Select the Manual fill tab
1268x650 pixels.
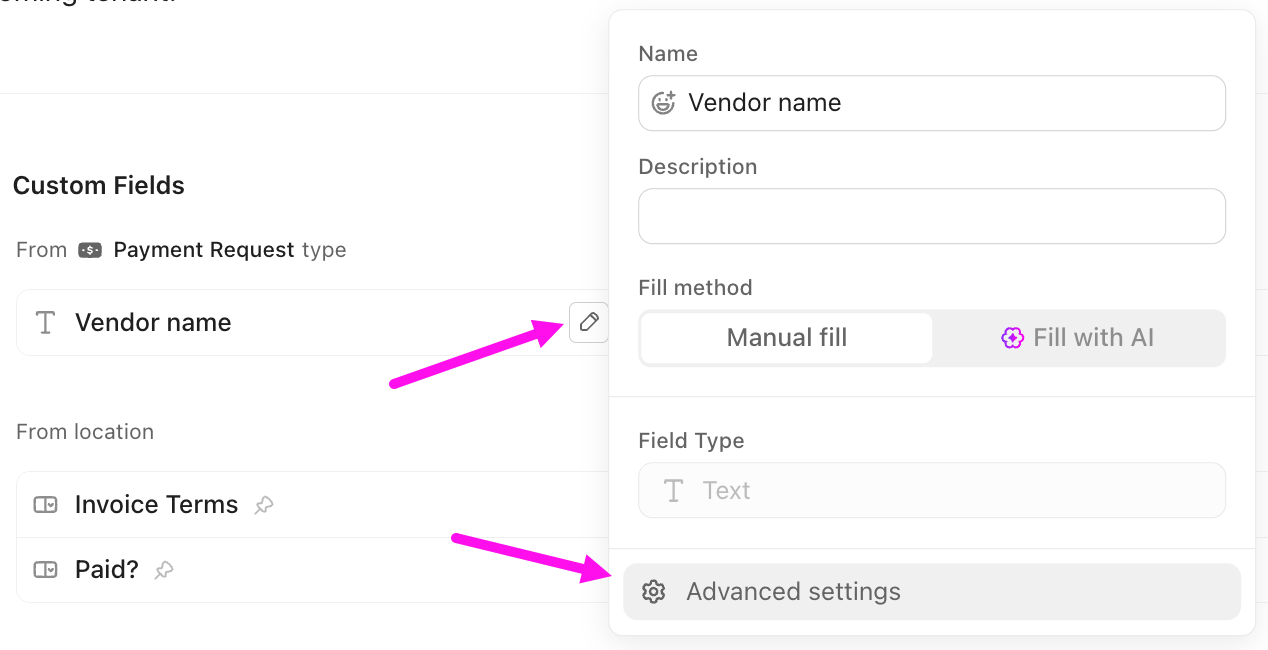(x=786, y=338)
